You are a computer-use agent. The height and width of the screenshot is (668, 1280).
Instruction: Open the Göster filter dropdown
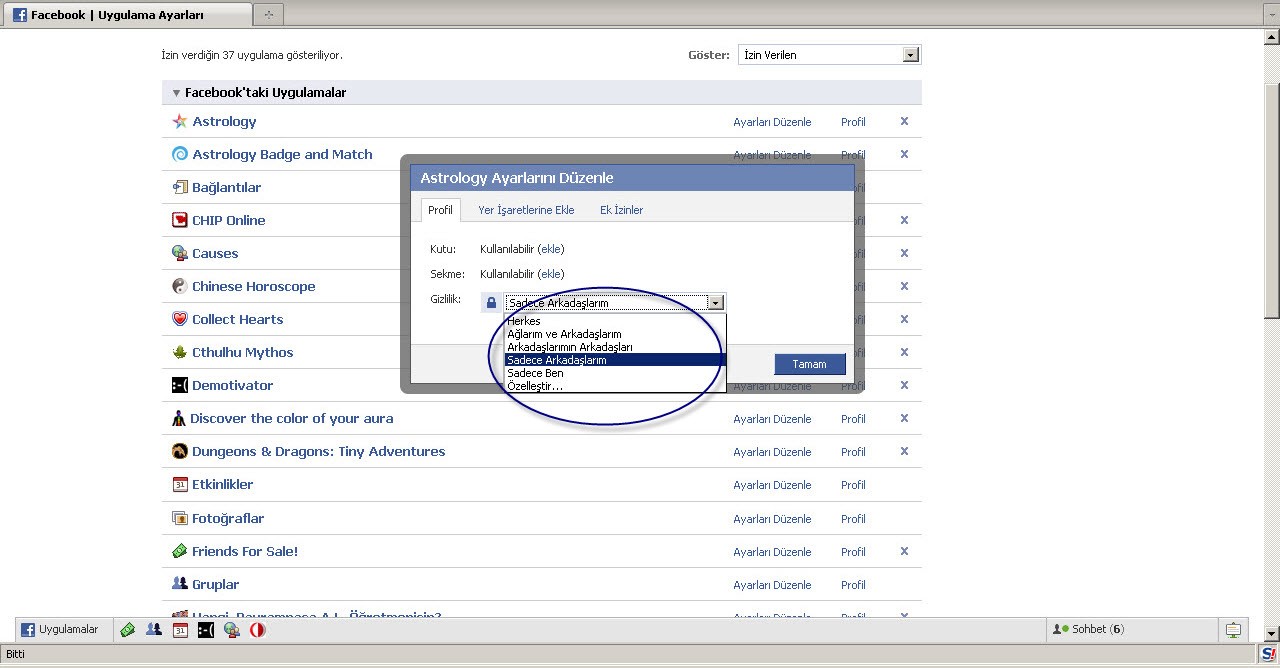829,55
